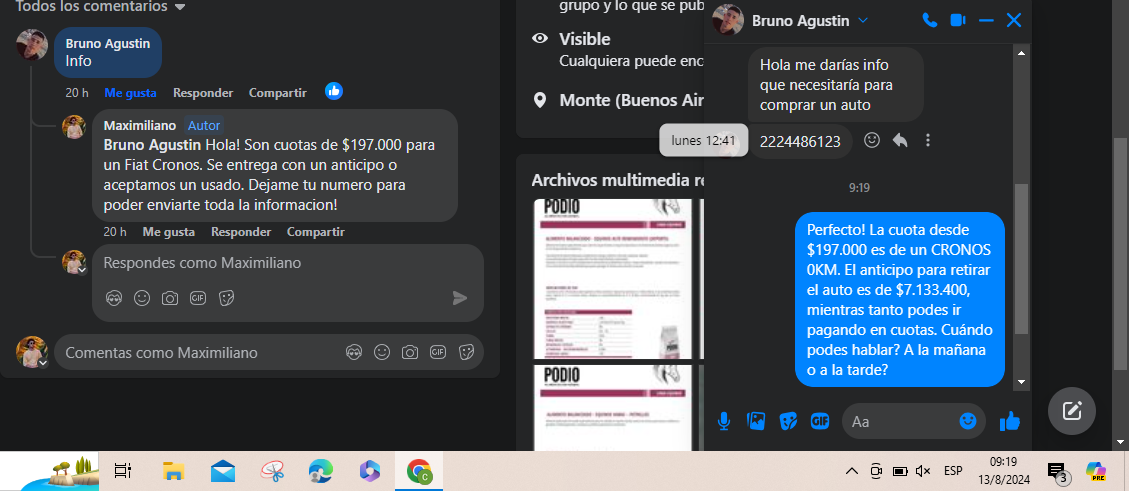Open the first PODIO document thumbnail
The image size is (1129, 491).
point(612,278)
